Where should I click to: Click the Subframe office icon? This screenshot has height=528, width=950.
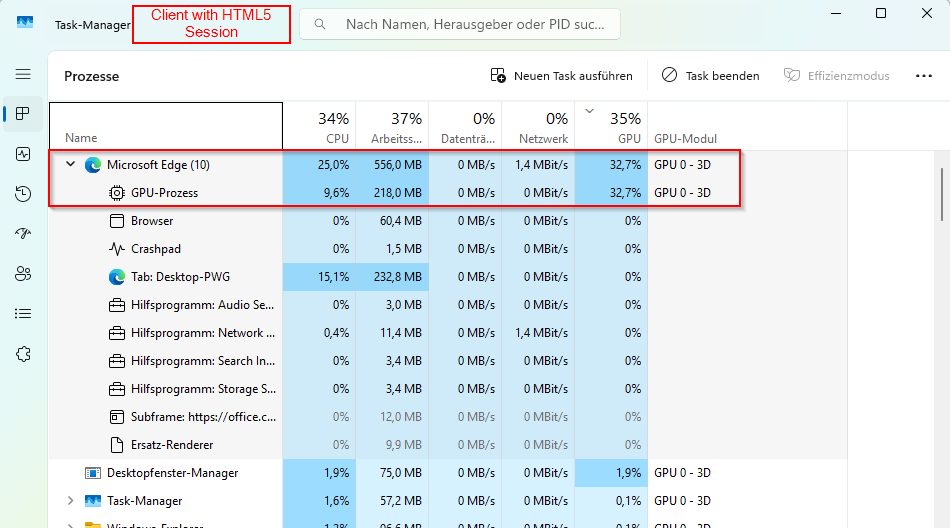click(116, 417)
